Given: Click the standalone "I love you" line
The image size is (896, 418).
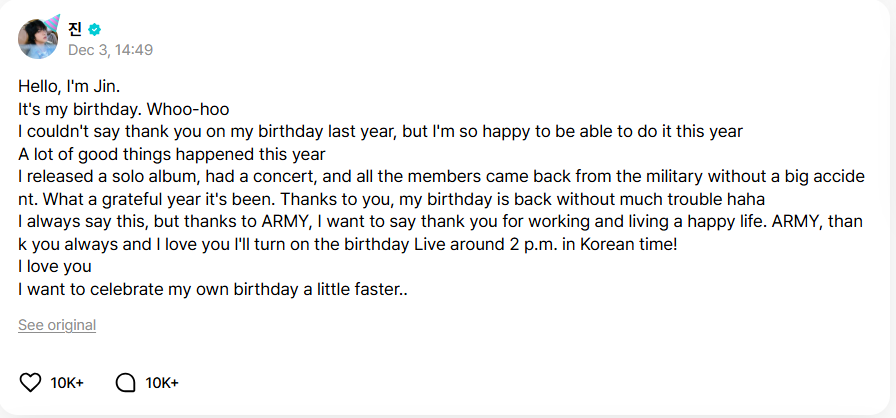Looking at the screenshot, I should pos(55,267).
